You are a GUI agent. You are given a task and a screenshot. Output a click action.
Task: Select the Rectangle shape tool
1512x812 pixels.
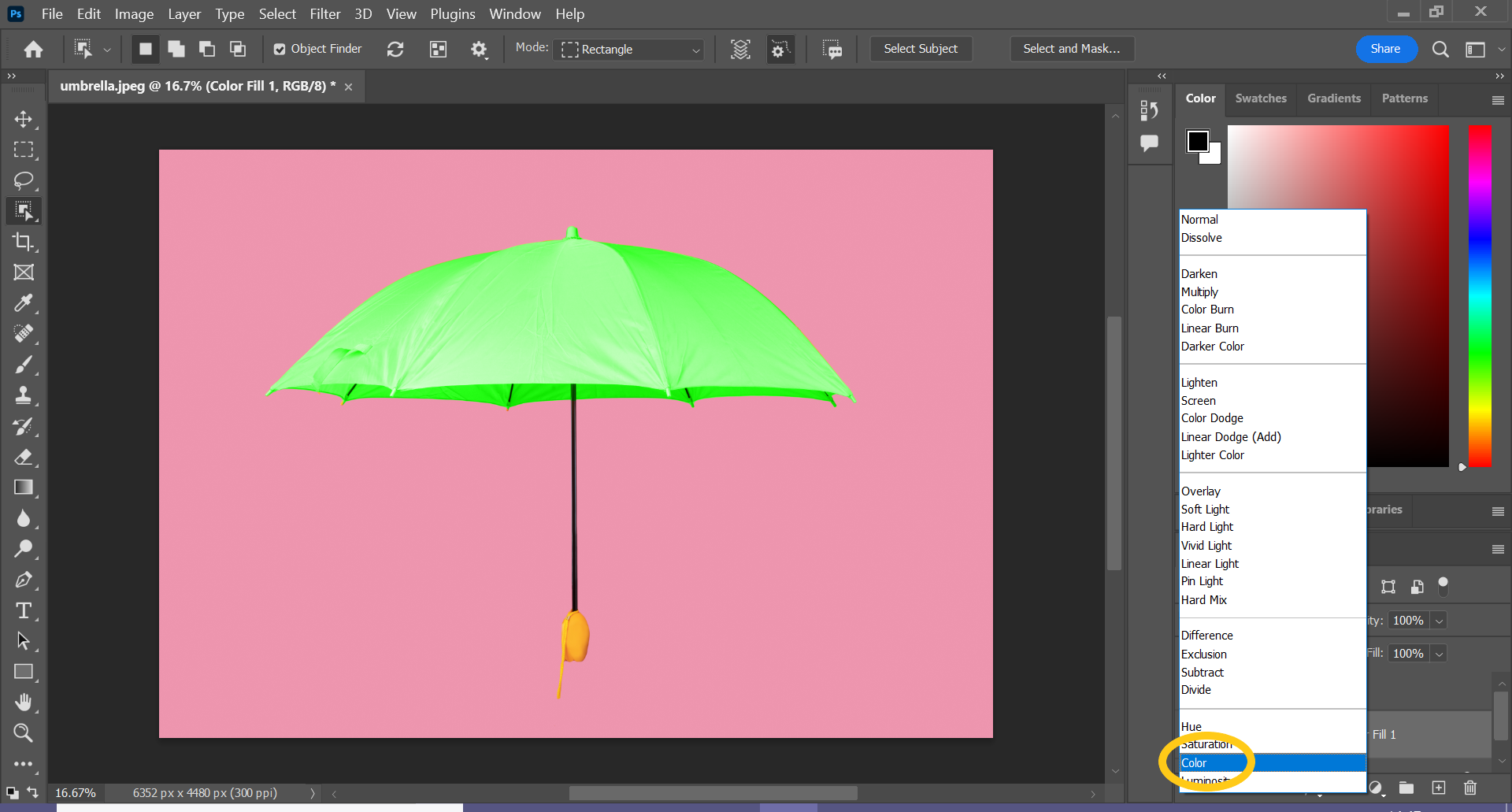tap(24, 672)
